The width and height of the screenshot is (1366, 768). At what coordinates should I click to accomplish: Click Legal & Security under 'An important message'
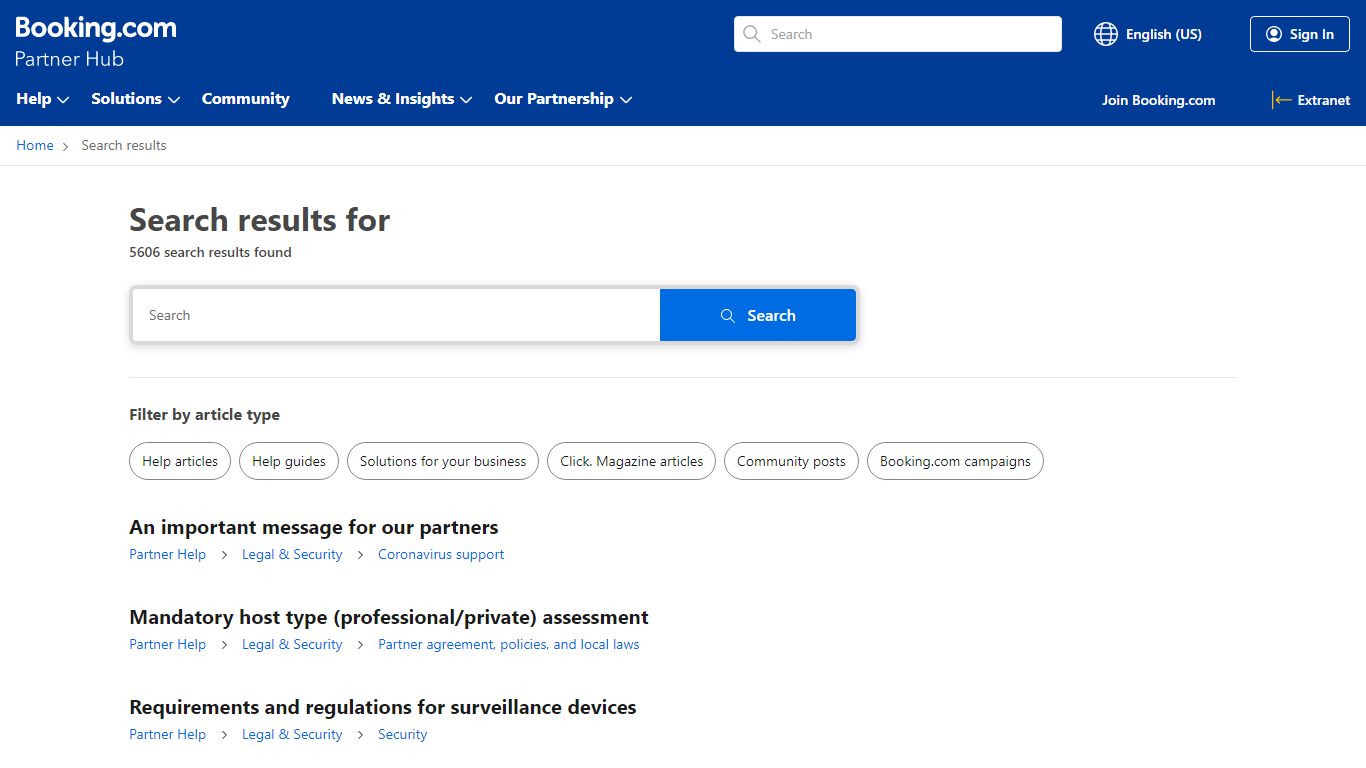(x=292, y=554)
